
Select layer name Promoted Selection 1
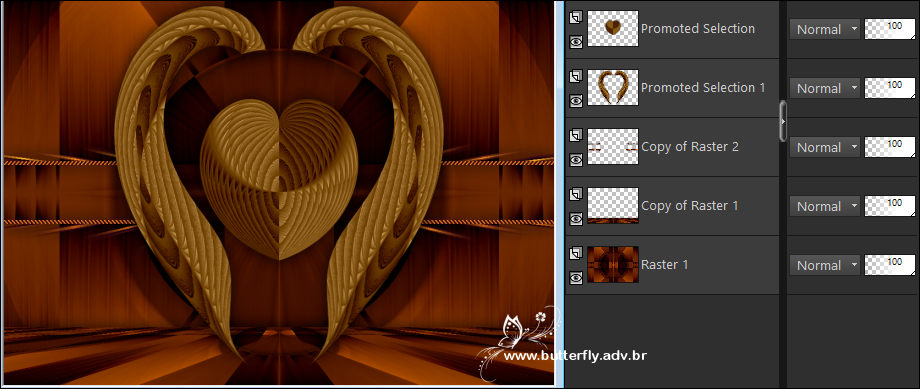tap(703, 87)
